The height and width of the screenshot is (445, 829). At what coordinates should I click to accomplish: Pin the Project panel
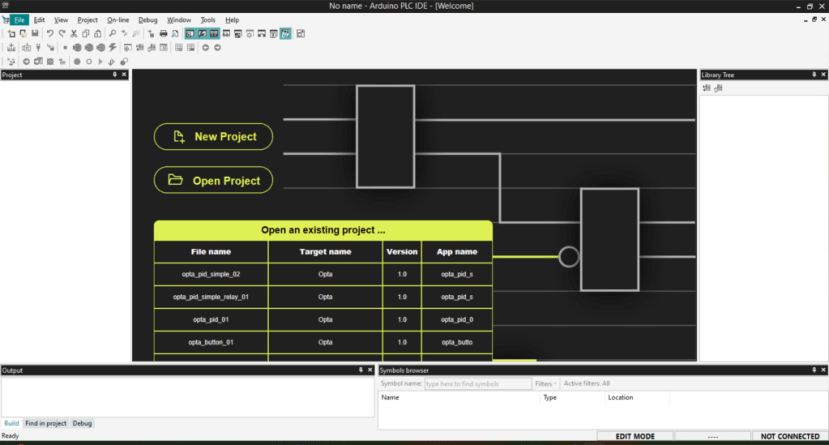pyautogui.click(x=115, y=75)
